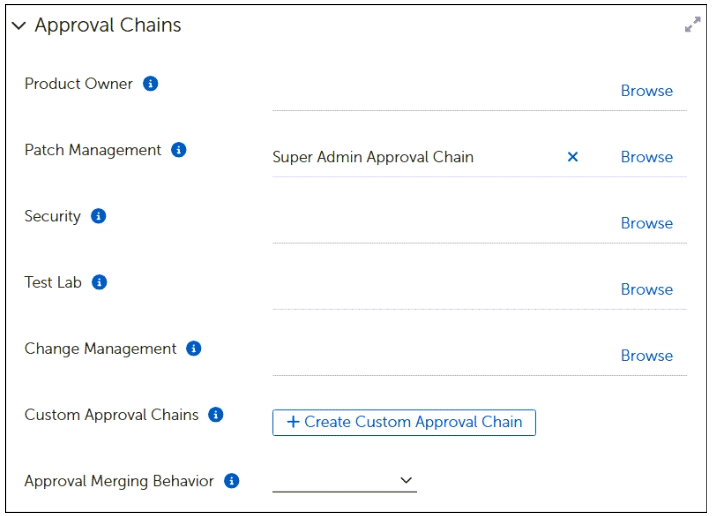Click the info icon next to Product Owner

151,84
